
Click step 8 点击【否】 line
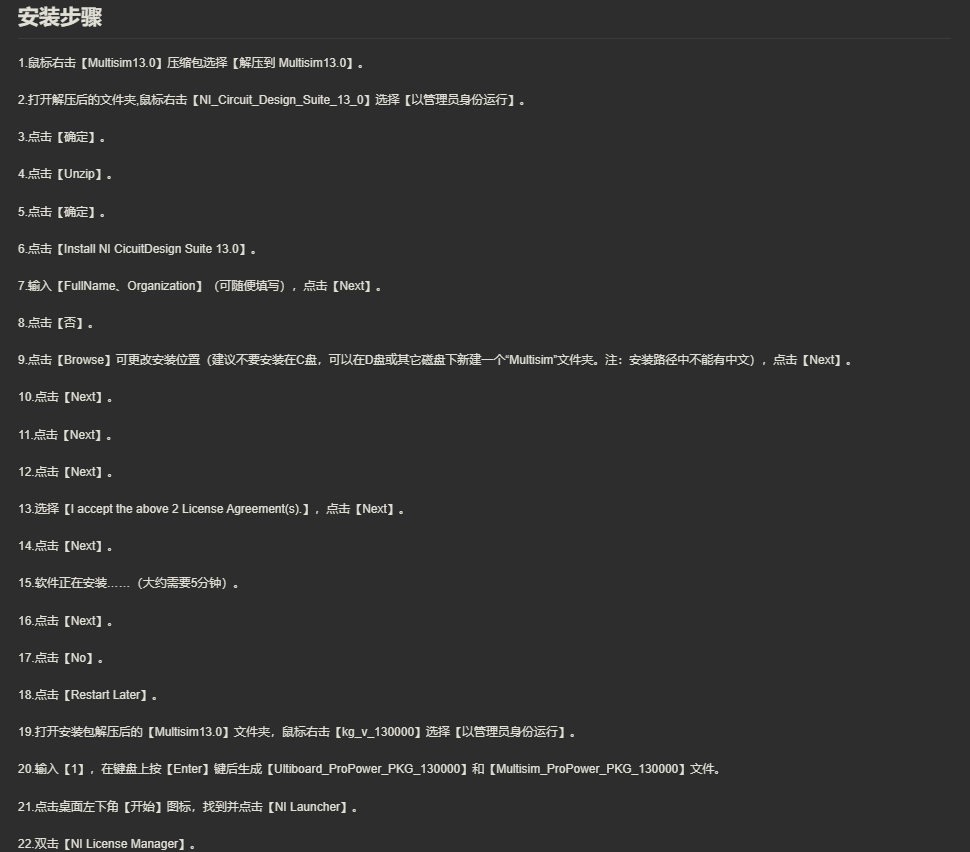click(x=55, y=324)
